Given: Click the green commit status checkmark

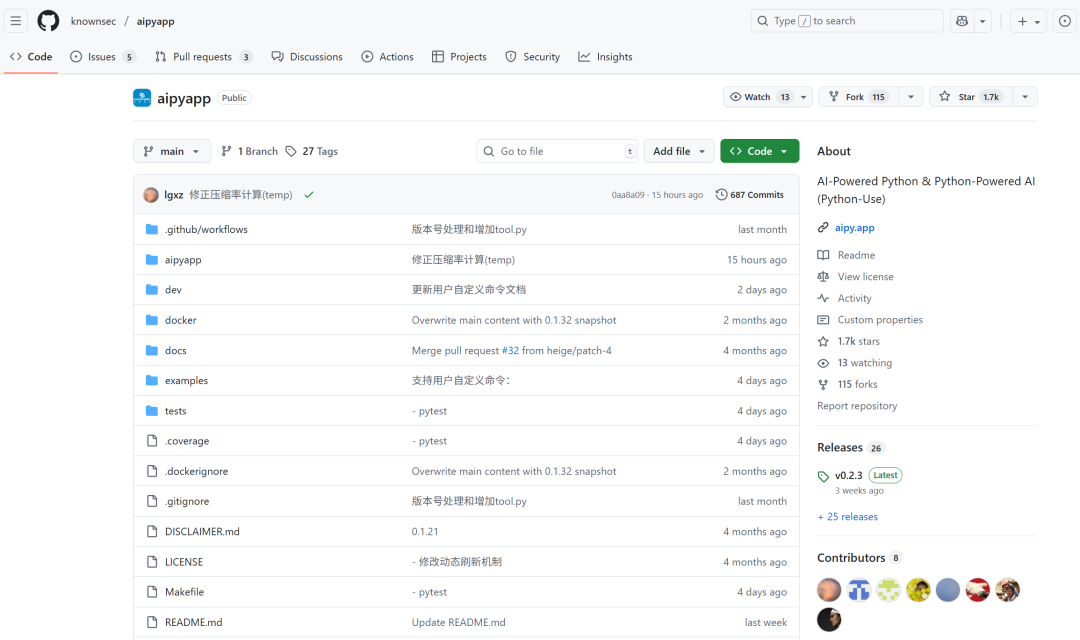Looking at the screenshot, I should [309, 195].
